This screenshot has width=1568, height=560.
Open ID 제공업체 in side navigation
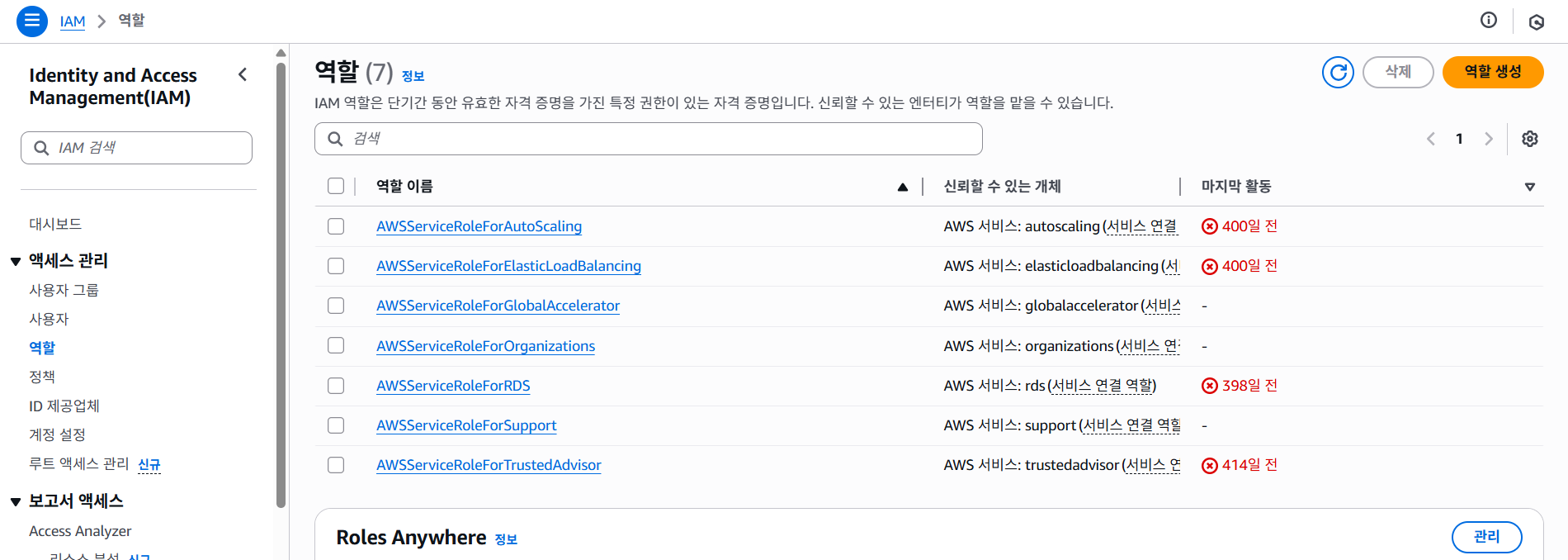[64, 406]
